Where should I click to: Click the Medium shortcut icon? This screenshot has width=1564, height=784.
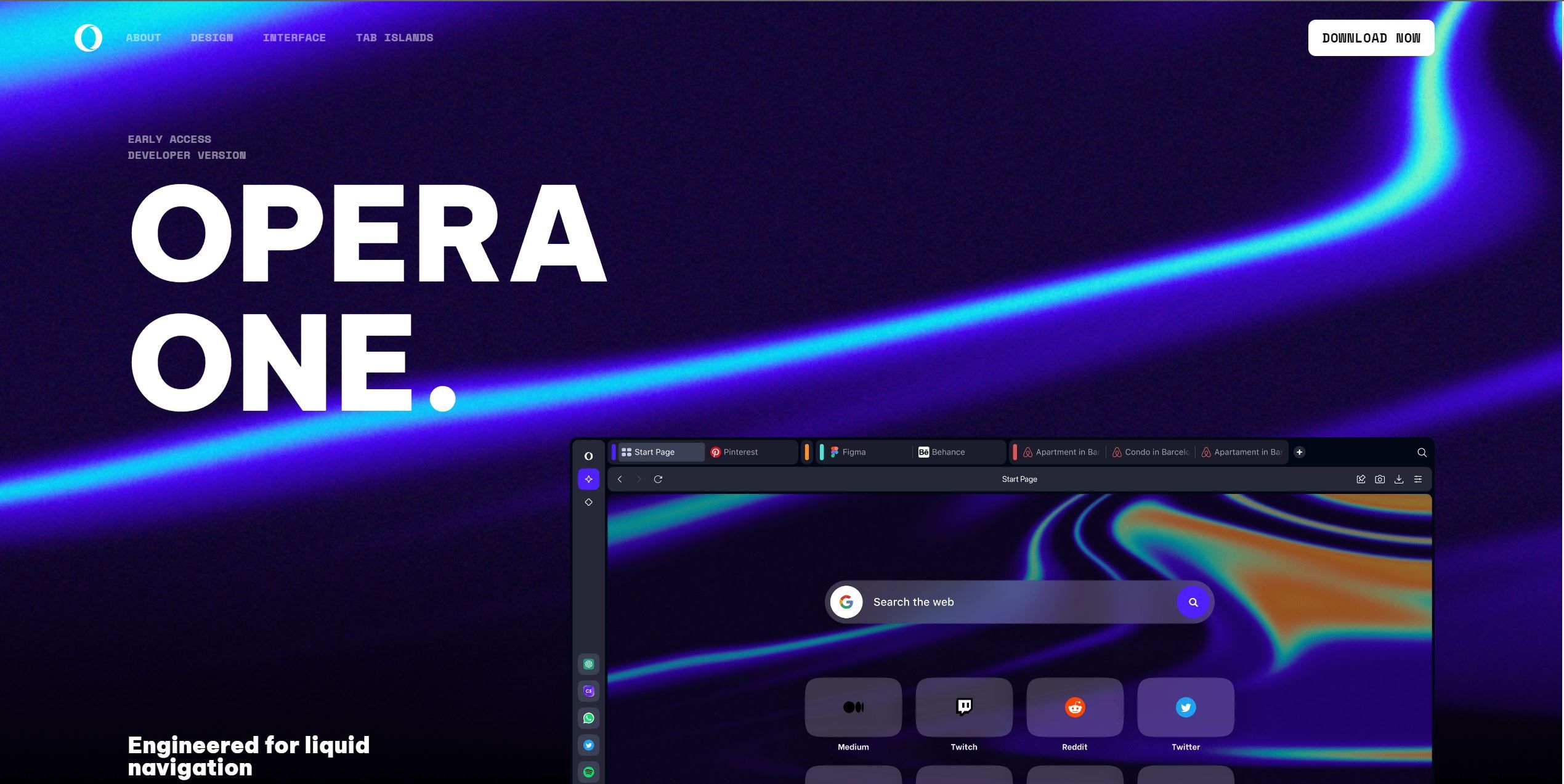point(854,707)
